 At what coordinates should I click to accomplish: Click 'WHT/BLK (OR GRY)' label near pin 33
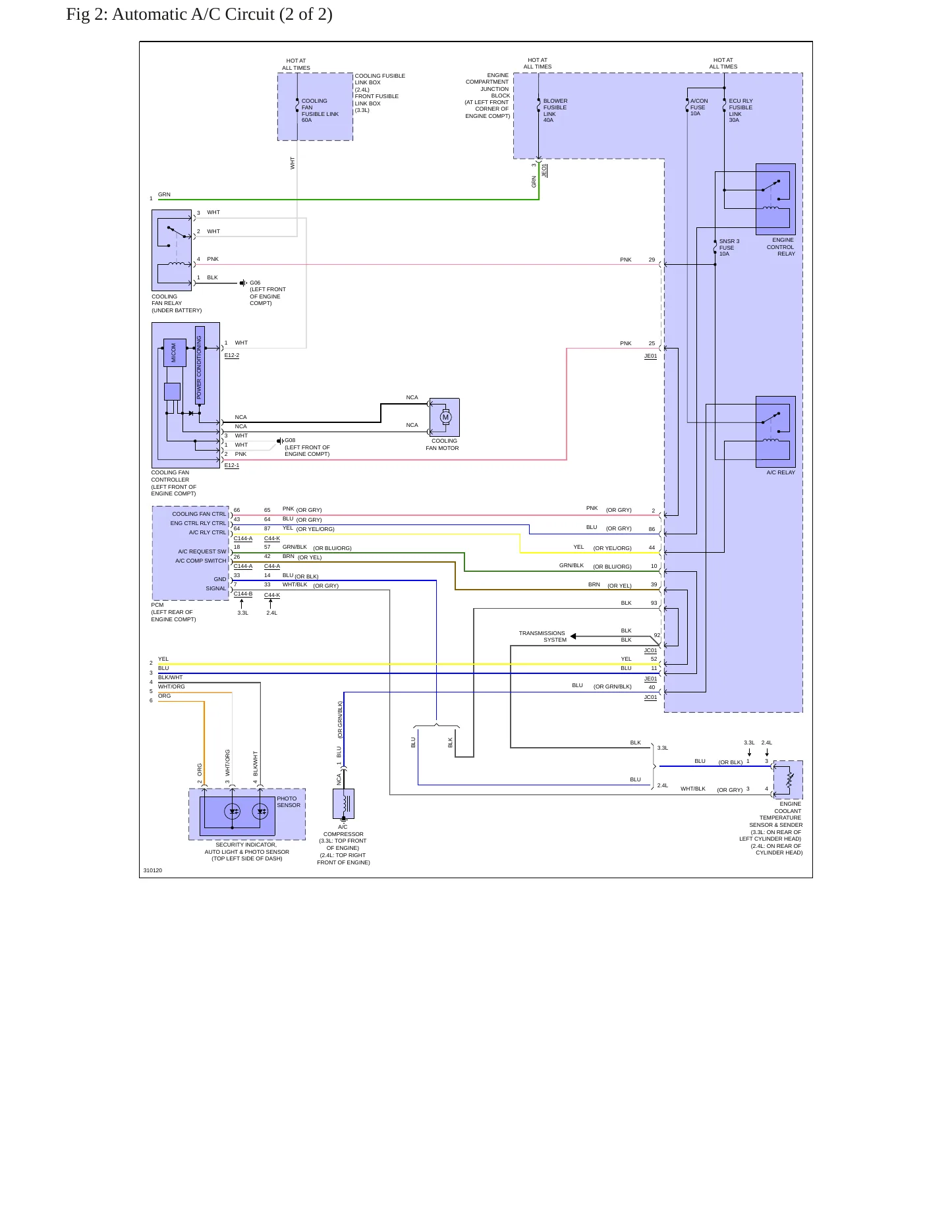(310, 585)
